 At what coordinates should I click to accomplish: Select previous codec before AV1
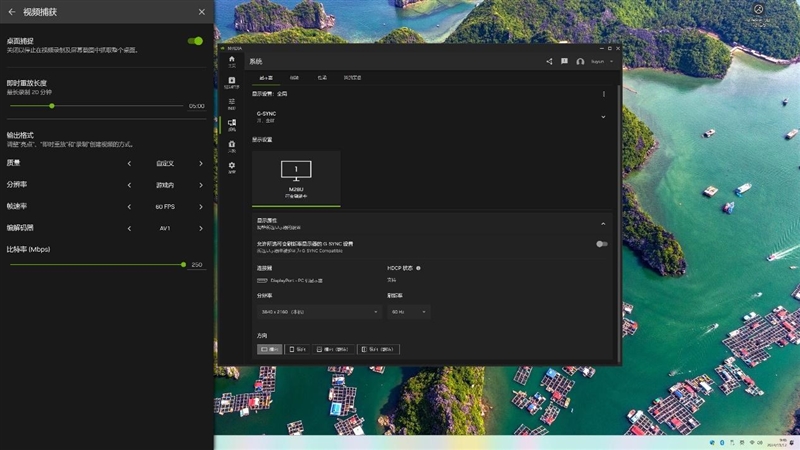click(128, 228)
